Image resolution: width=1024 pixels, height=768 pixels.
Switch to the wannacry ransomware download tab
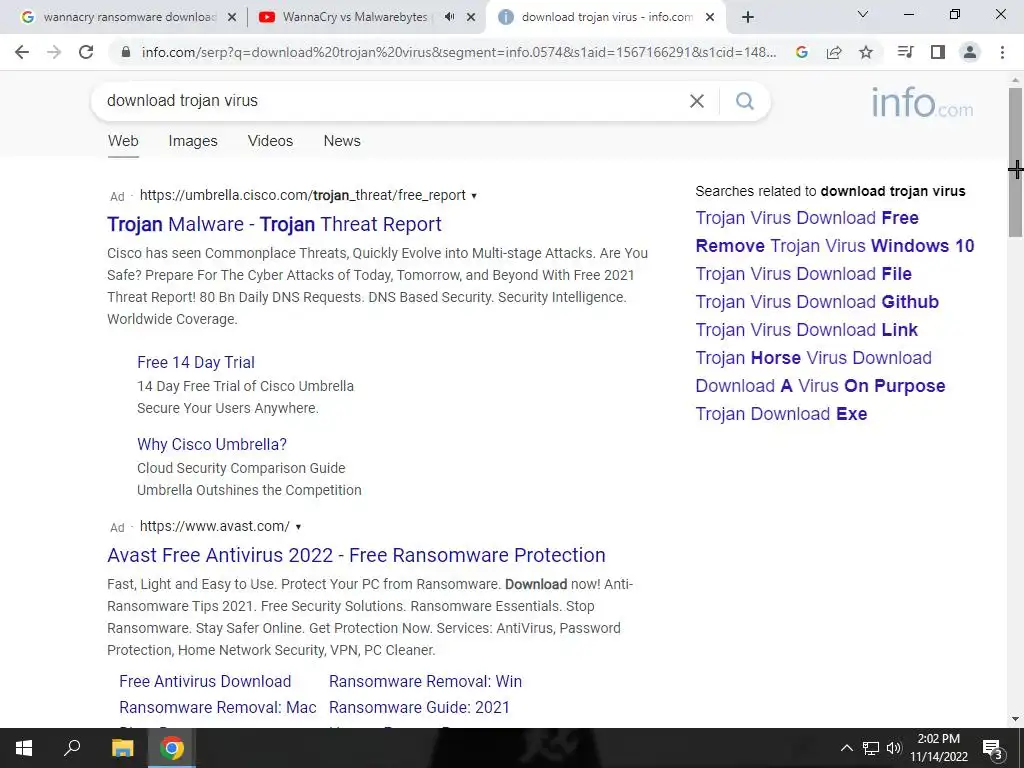tap(129, 17)
